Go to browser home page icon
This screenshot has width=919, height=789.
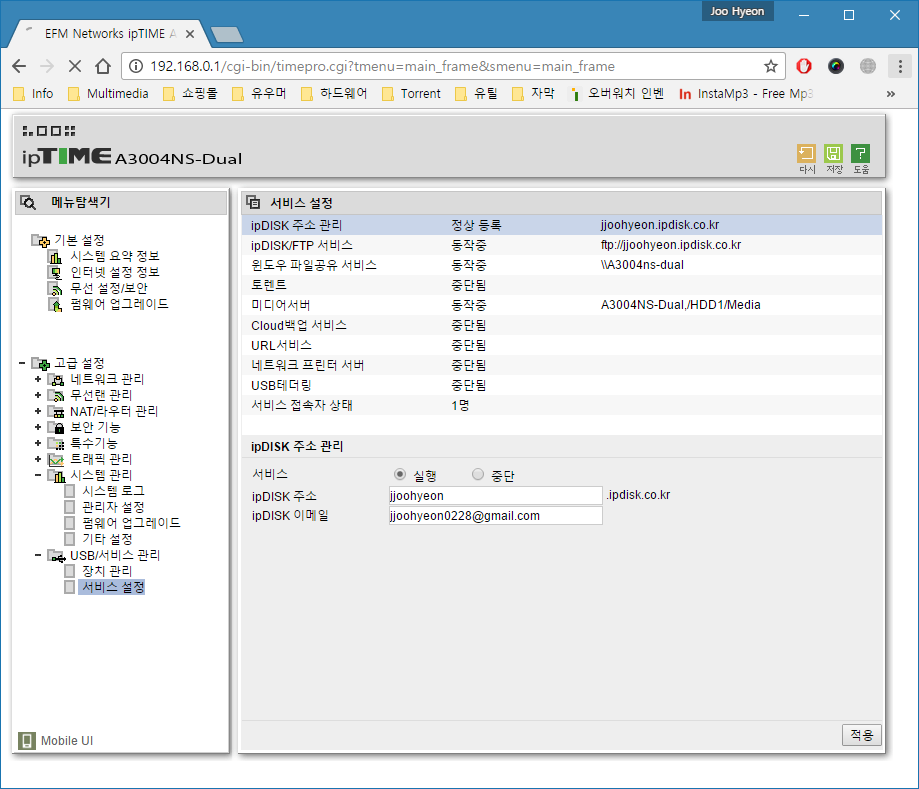click(x=103, y=66)
